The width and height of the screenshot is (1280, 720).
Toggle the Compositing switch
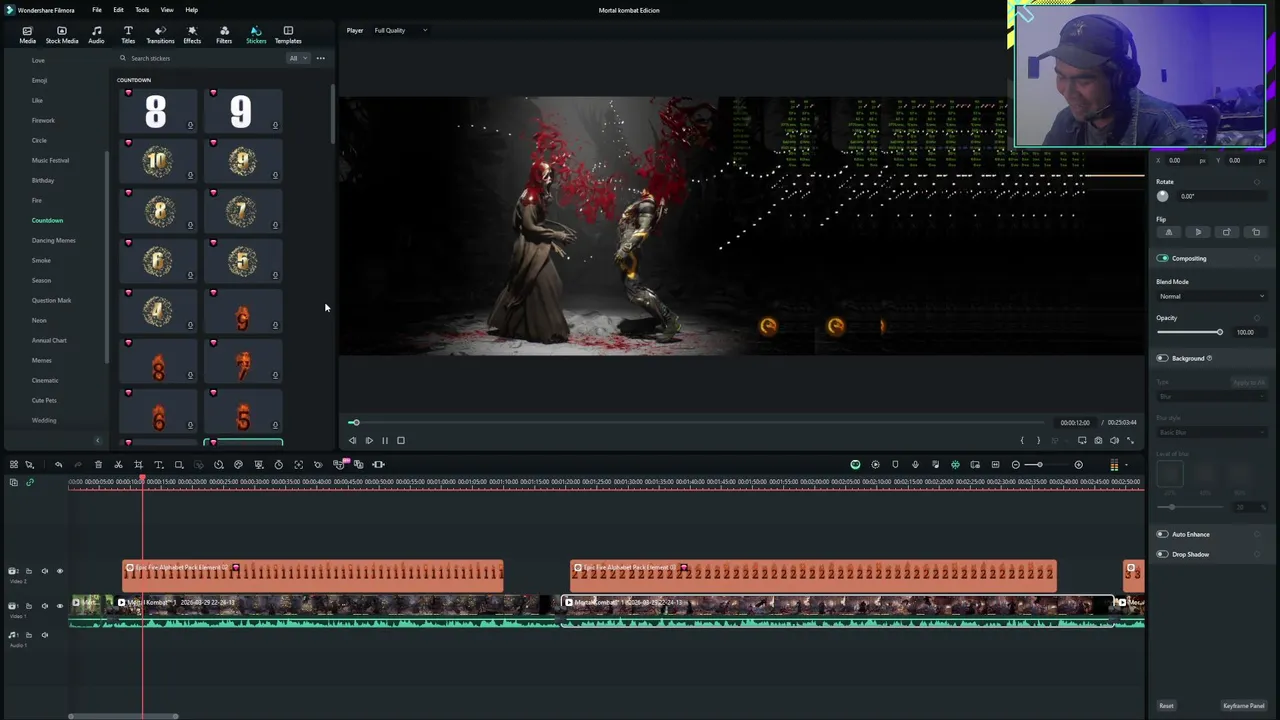pyautogui.click(x=1162, y=259)
